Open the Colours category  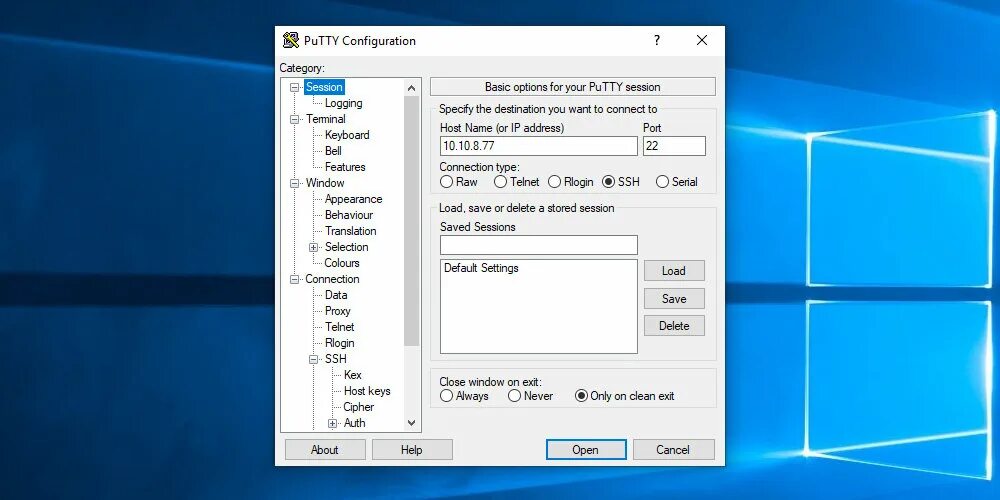342,263
